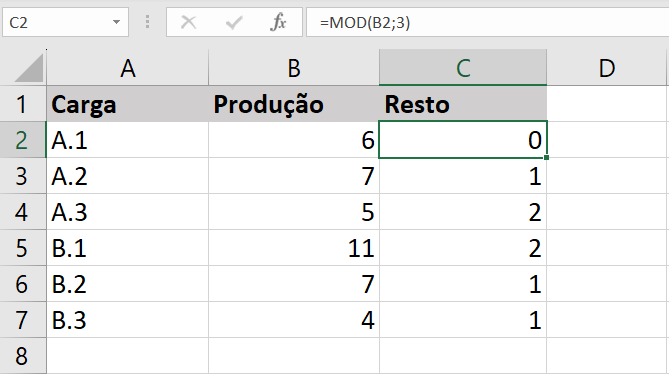Select the Produção header cell
Image resolution: width=669 pixels, height=374 pixels.
[x=294, y=104]
